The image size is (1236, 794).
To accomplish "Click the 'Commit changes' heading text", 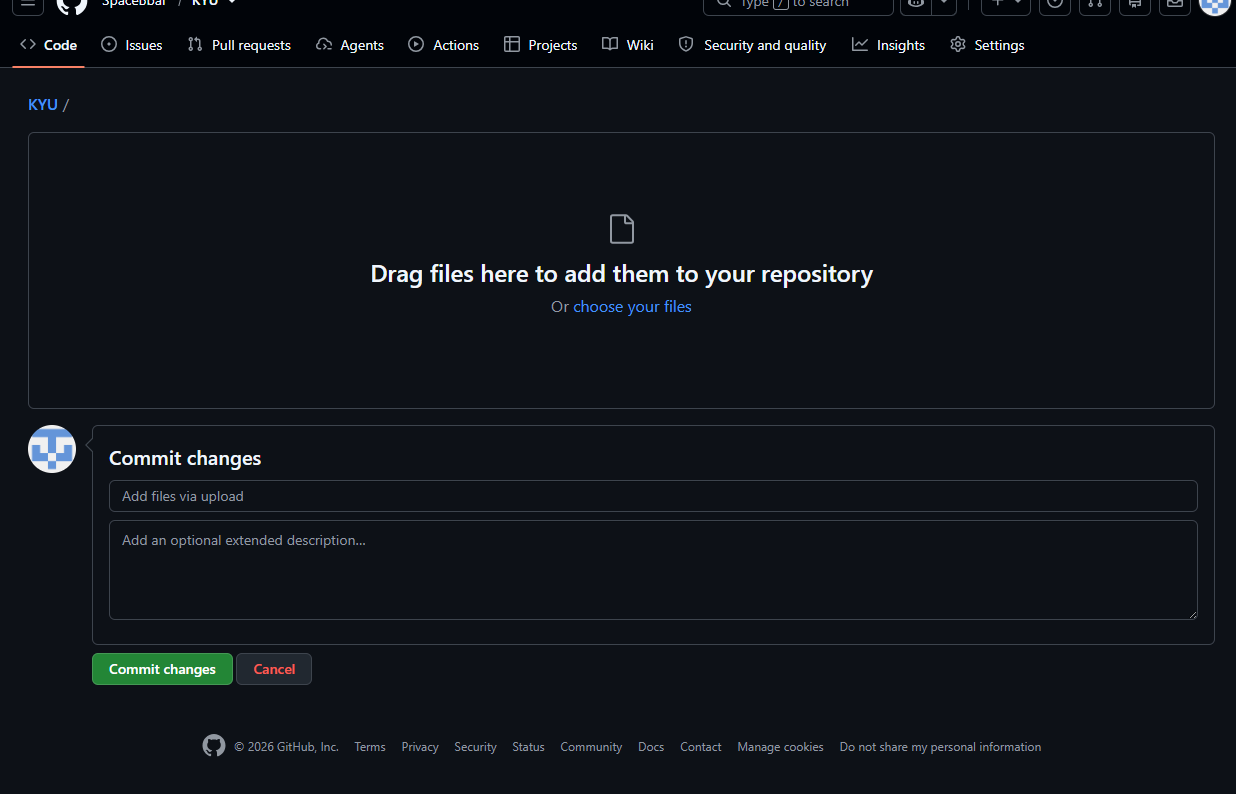I will [x=185, y=458].
